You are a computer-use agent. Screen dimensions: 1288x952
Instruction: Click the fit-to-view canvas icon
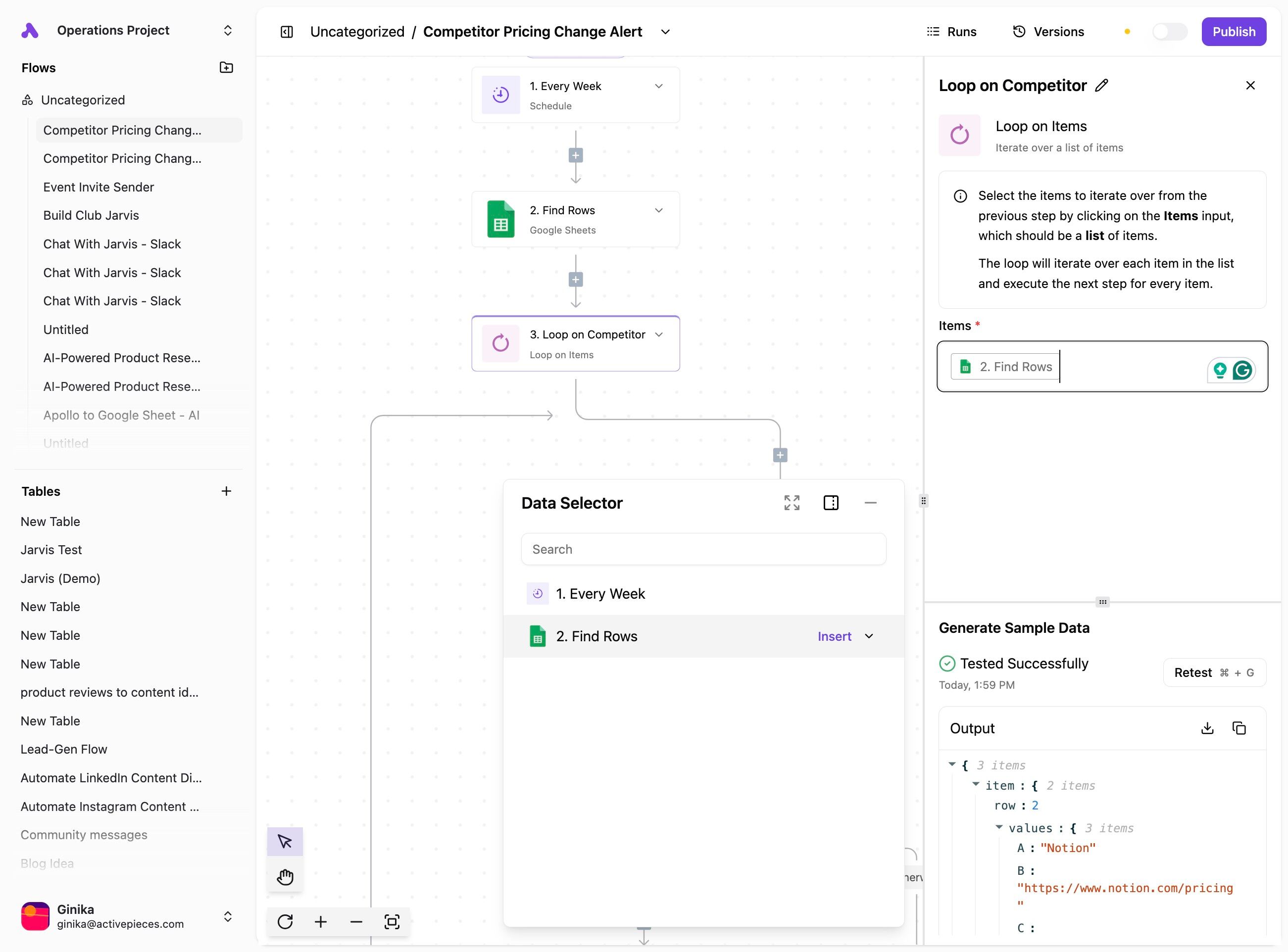(392, 921)
